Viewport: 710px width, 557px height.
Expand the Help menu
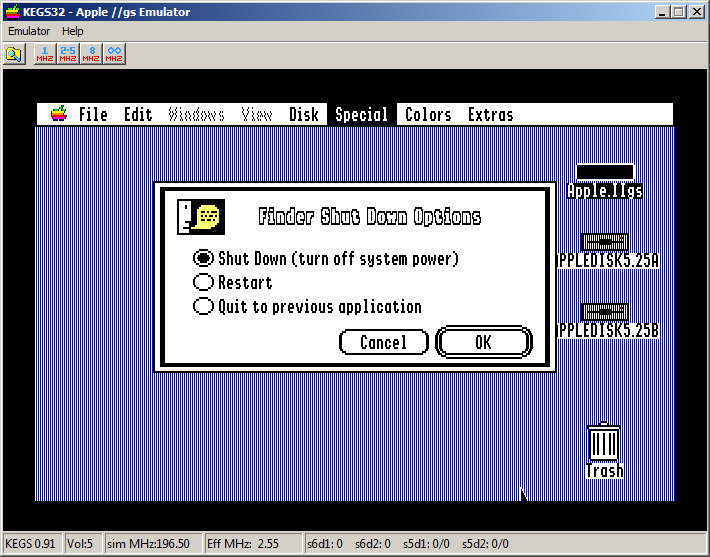click(73, 31)
